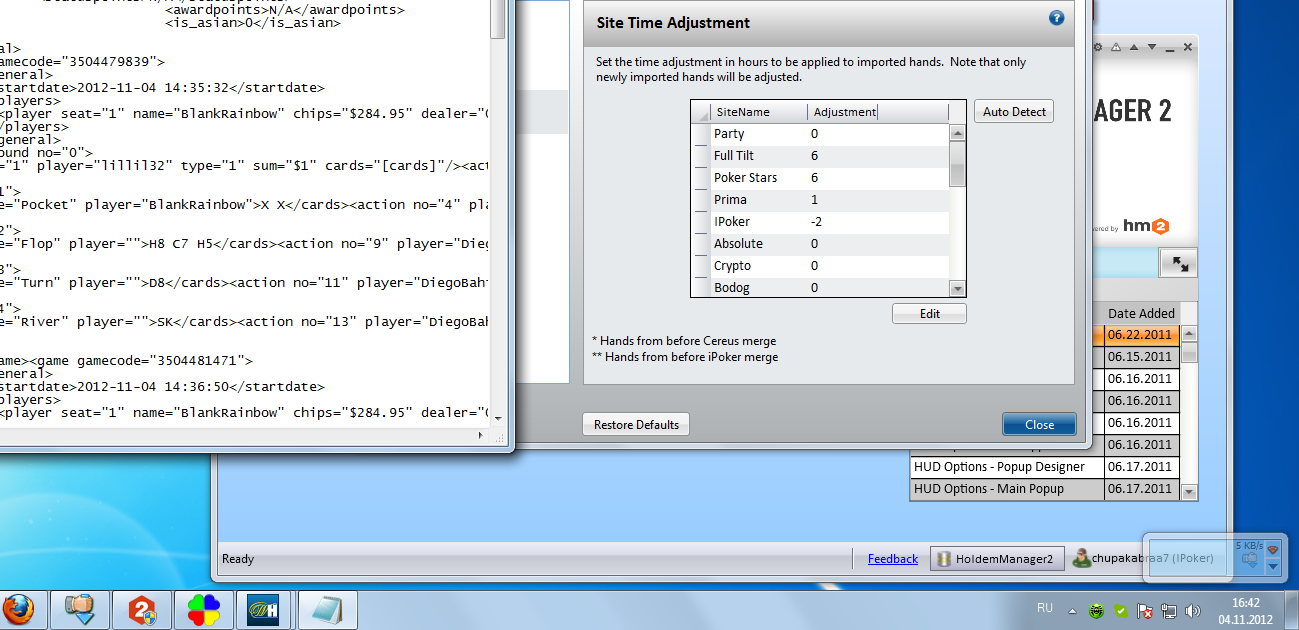Viewport: 1299px width, 630px height.
Task: Open the Notepad taskbar icon
Action: coord(326,609)
